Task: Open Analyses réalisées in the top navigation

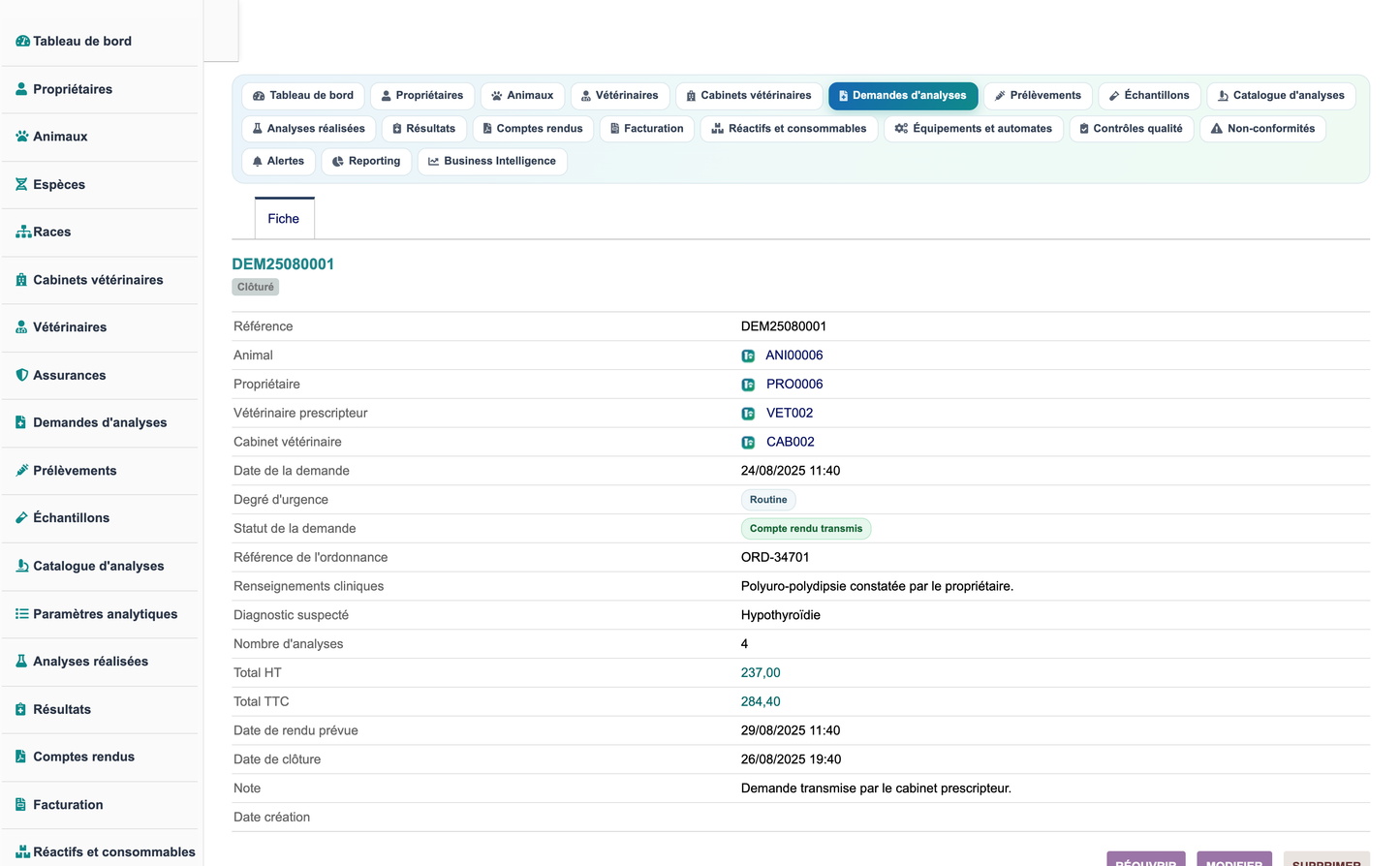Action: pos(309,129)
